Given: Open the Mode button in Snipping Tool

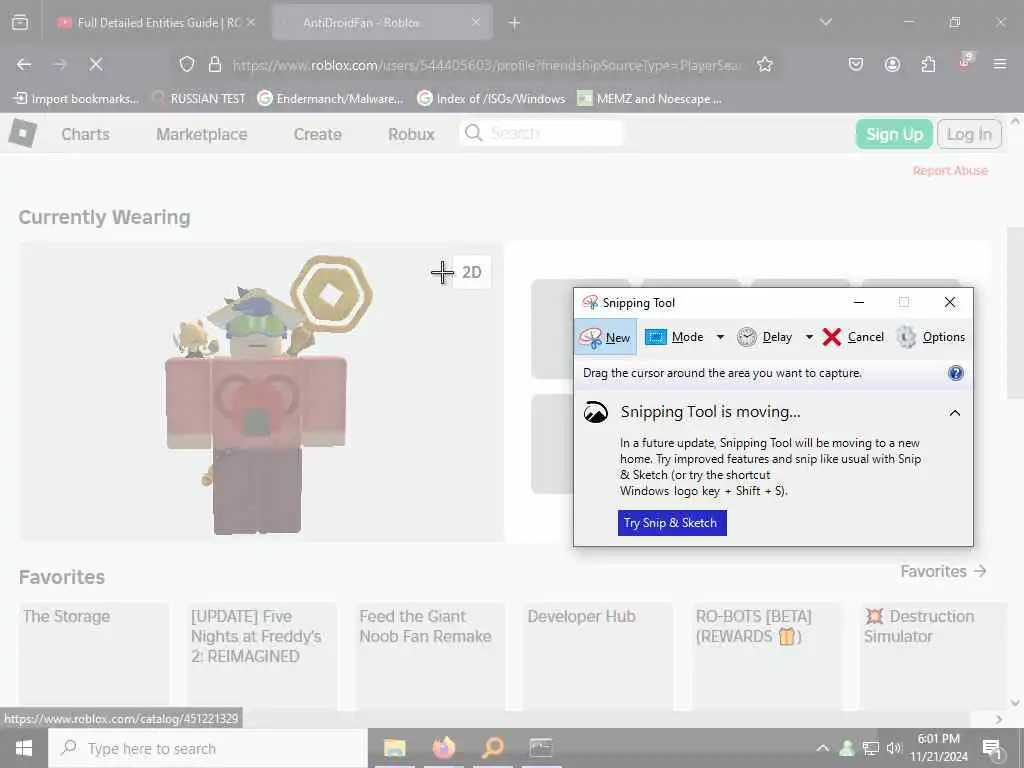Looking at the screenshot, I should (x=674, y=337).
